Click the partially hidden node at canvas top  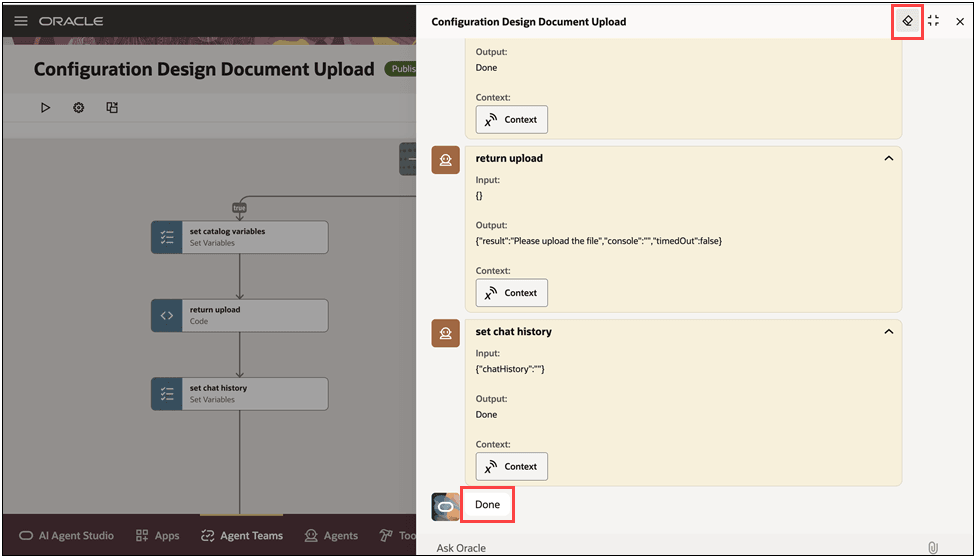pos(408,159)
